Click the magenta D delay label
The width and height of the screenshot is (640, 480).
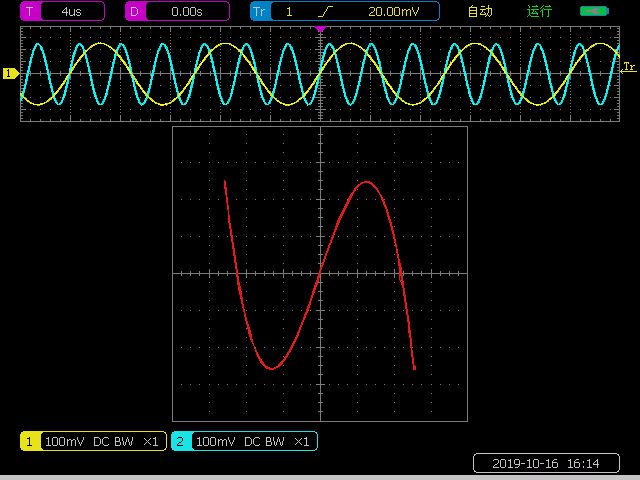(x=135, y=12)
